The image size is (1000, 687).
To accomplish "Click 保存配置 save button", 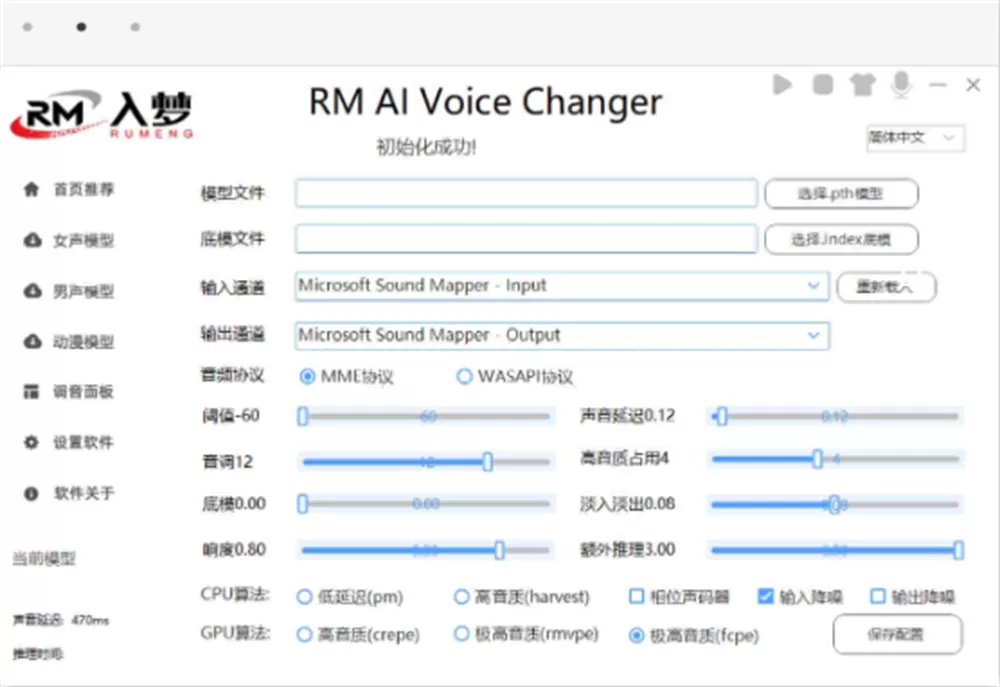I will coord(897,634).
